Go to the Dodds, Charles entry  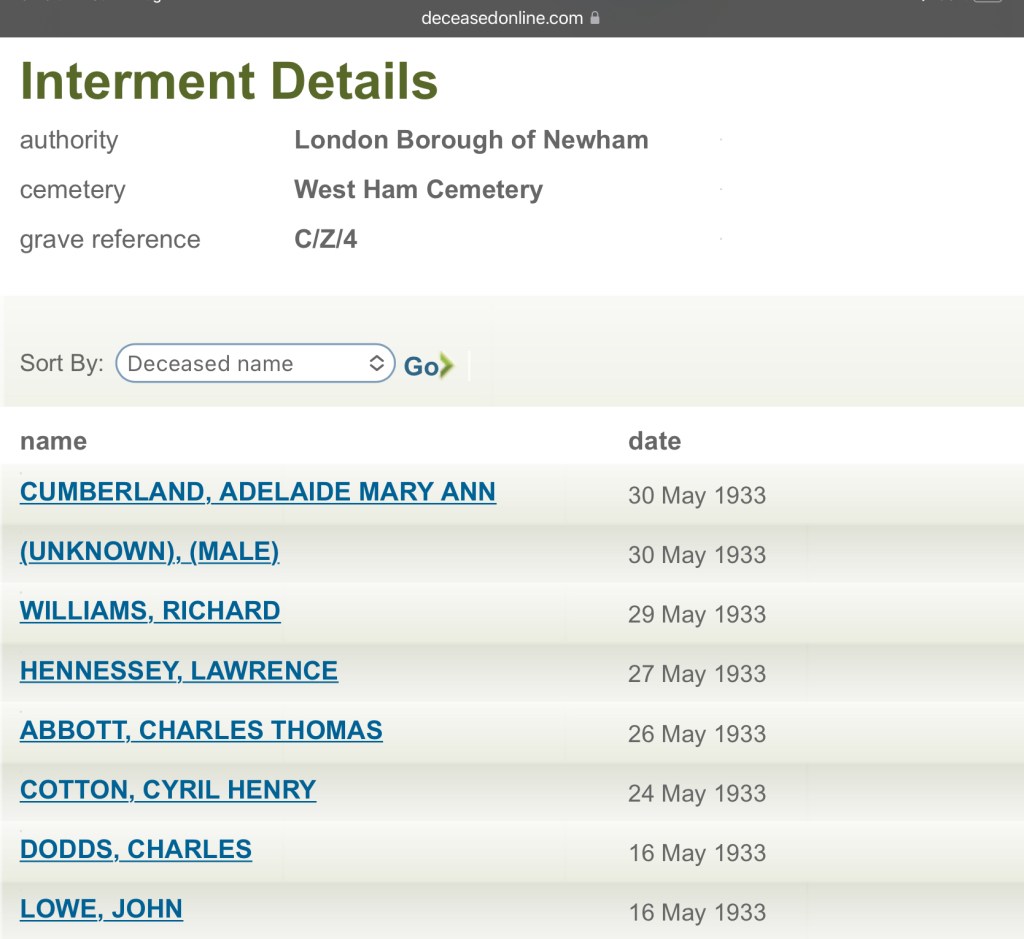[135, 849]
